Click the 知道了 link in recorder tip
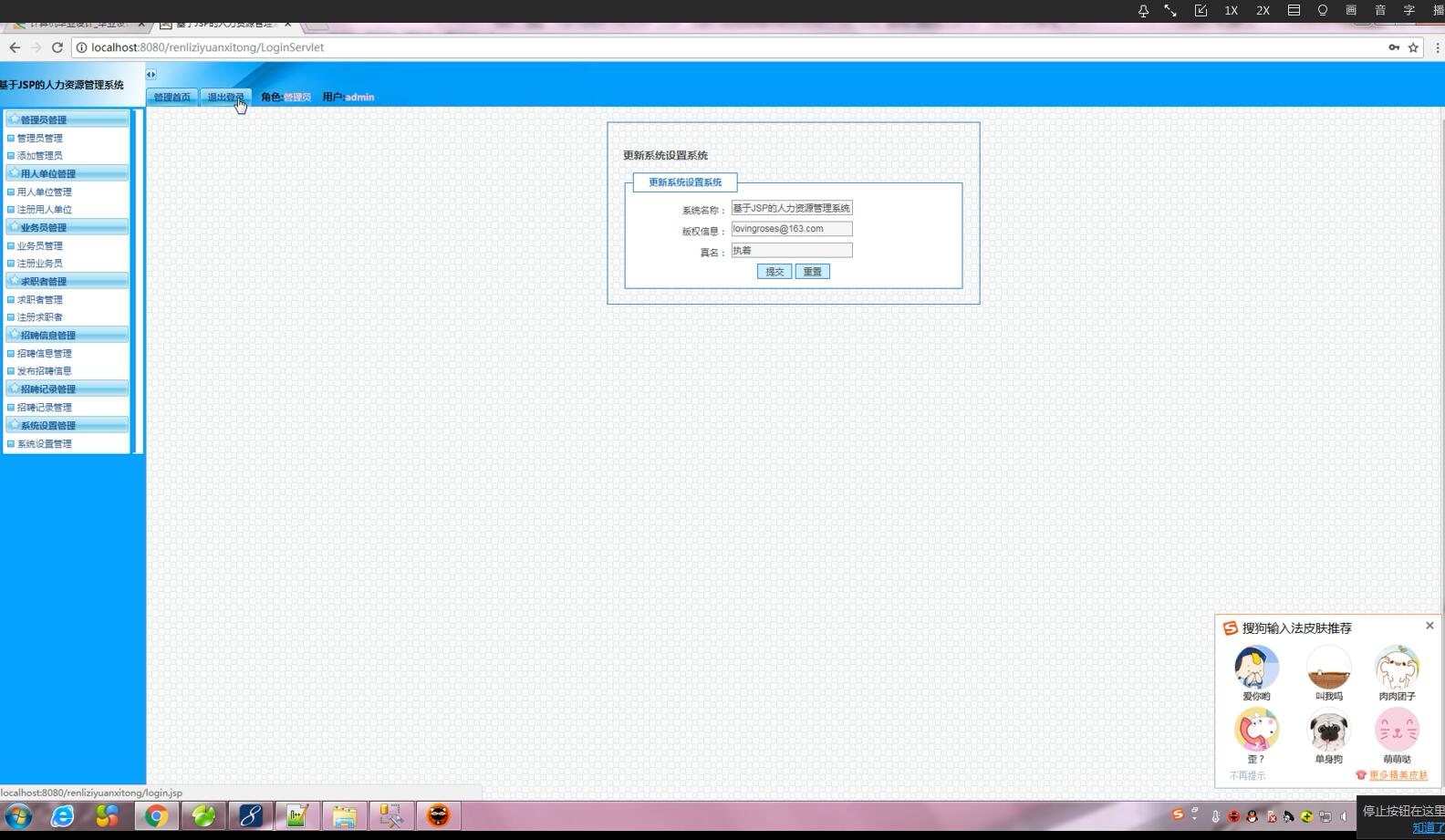 pos(1429,828)
